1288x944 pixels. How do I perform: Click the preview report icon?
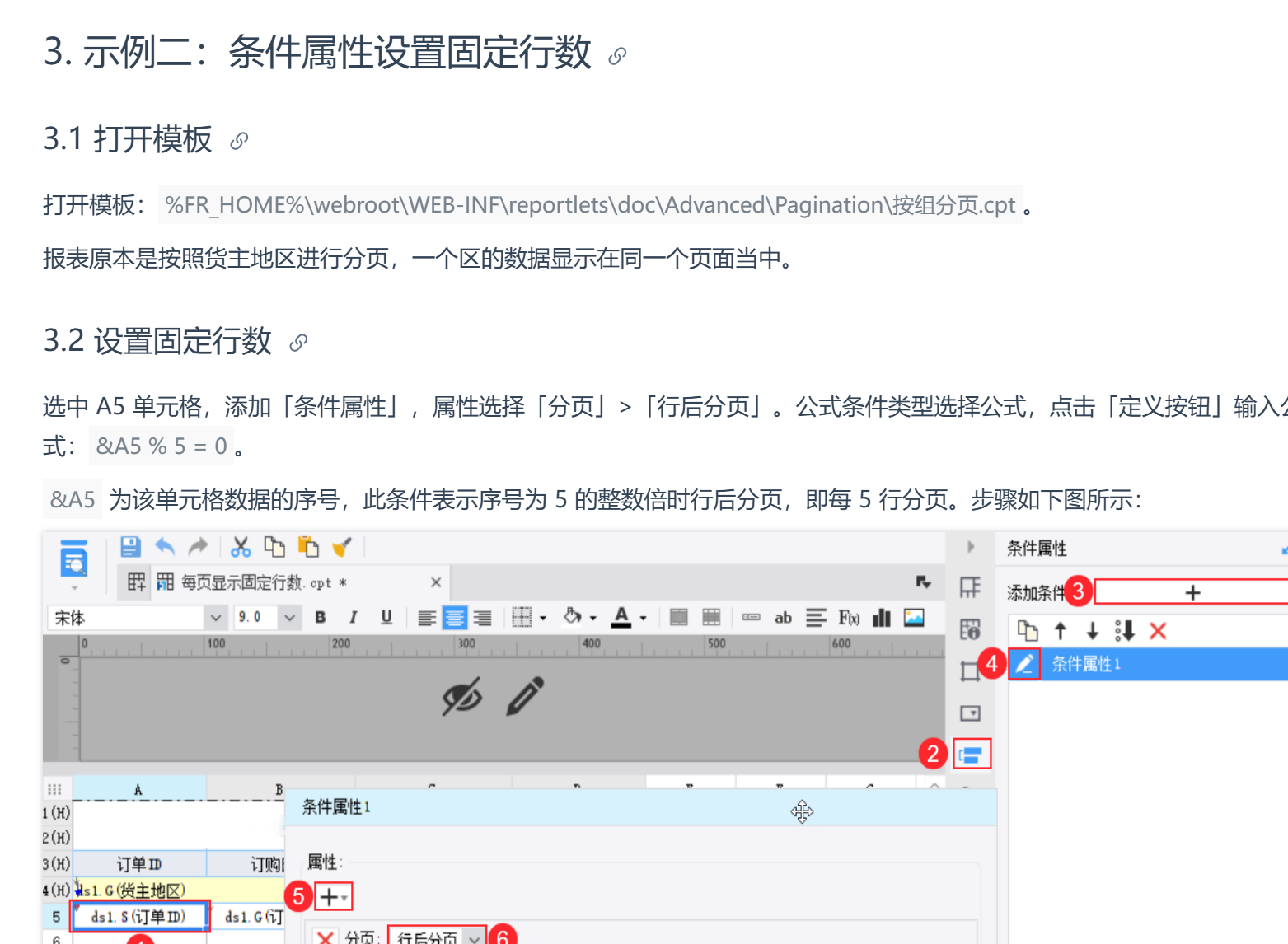pos(74,559)
